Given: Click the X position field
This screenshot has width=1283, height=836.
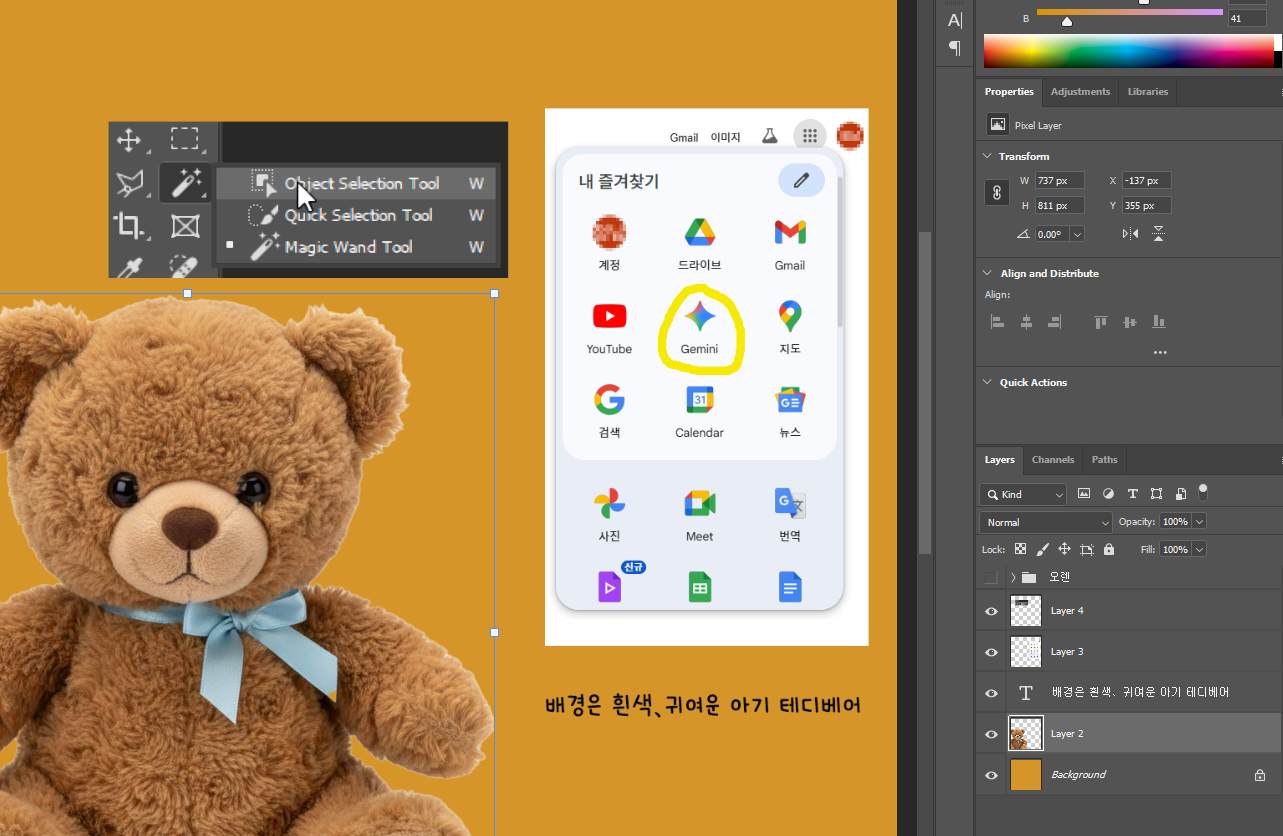Looking at the screenshot, I should 1146,181.
